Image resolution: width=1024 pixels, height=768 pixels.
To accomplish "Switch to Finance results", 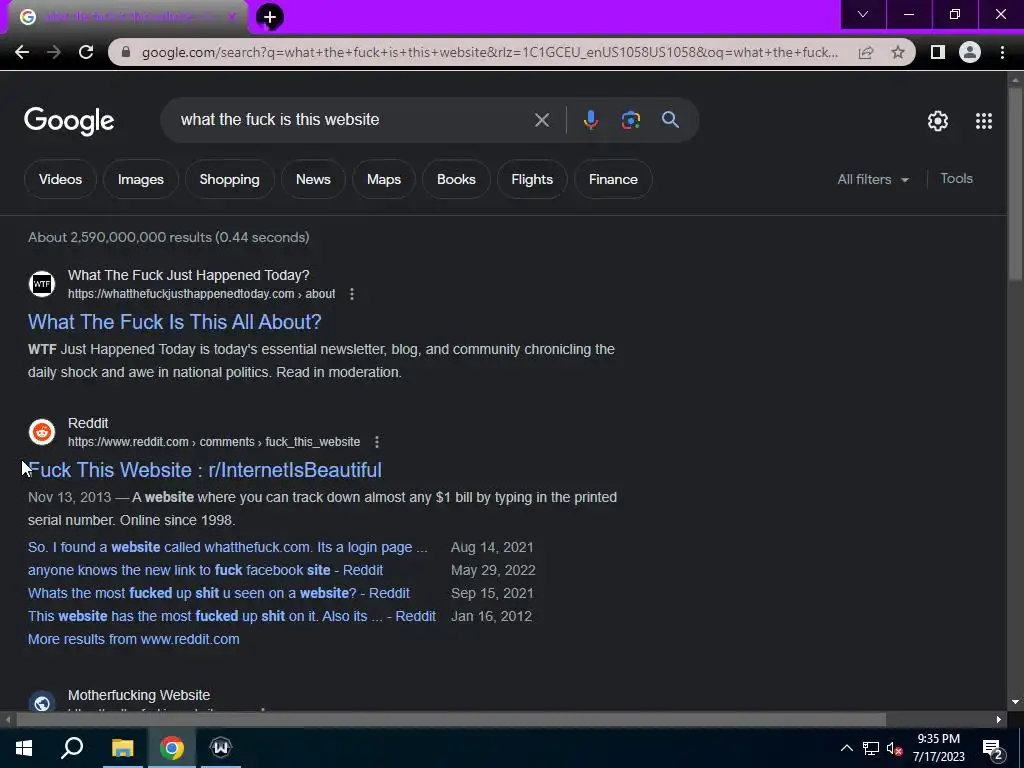I will point(613,180).
